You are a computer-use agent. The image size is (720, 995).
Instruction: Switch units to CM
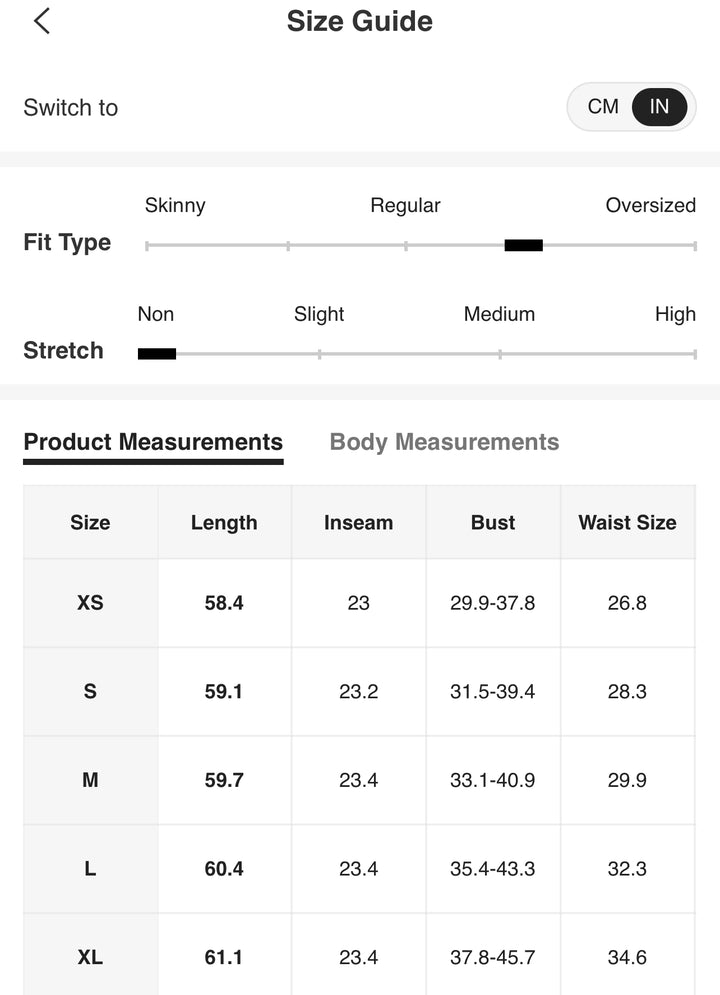(603, 107)
